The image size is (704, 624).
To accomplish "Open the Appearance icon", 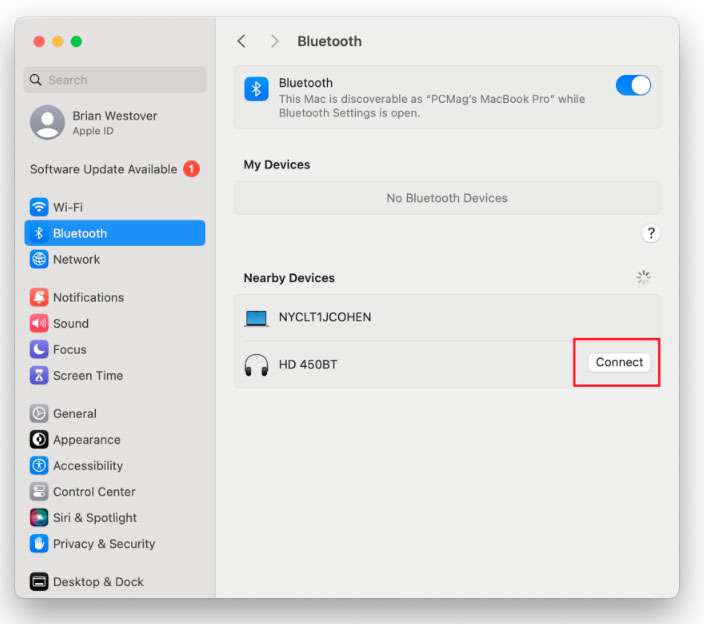I will [x=39, y=439].
